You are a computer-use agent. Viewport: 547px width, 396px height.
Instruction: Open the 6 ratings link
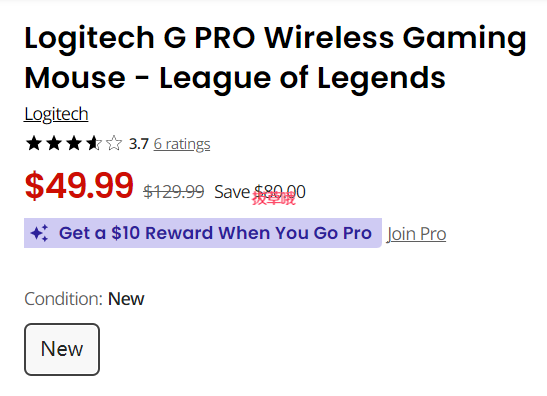182,144
